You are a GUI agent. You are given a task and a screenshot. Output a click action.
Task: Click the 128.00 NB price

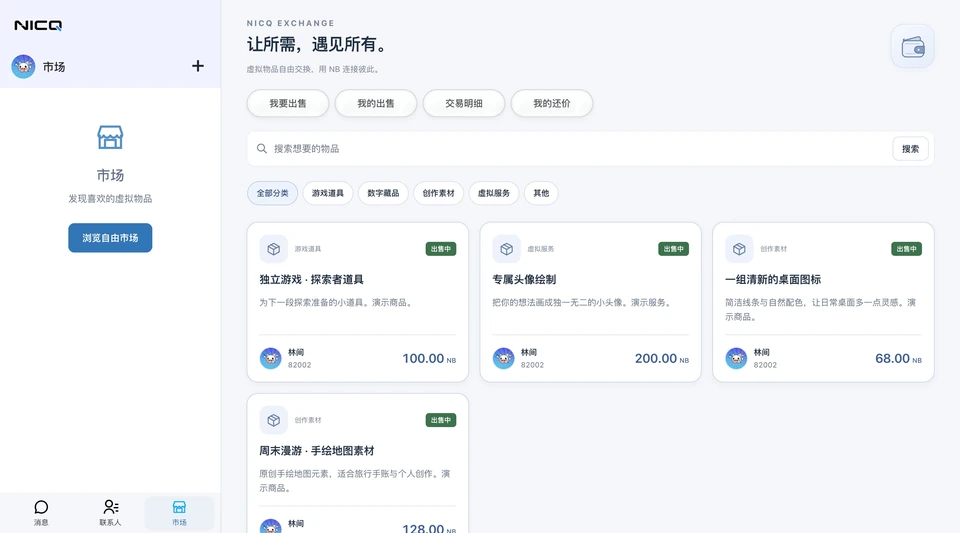click(429, 528)
